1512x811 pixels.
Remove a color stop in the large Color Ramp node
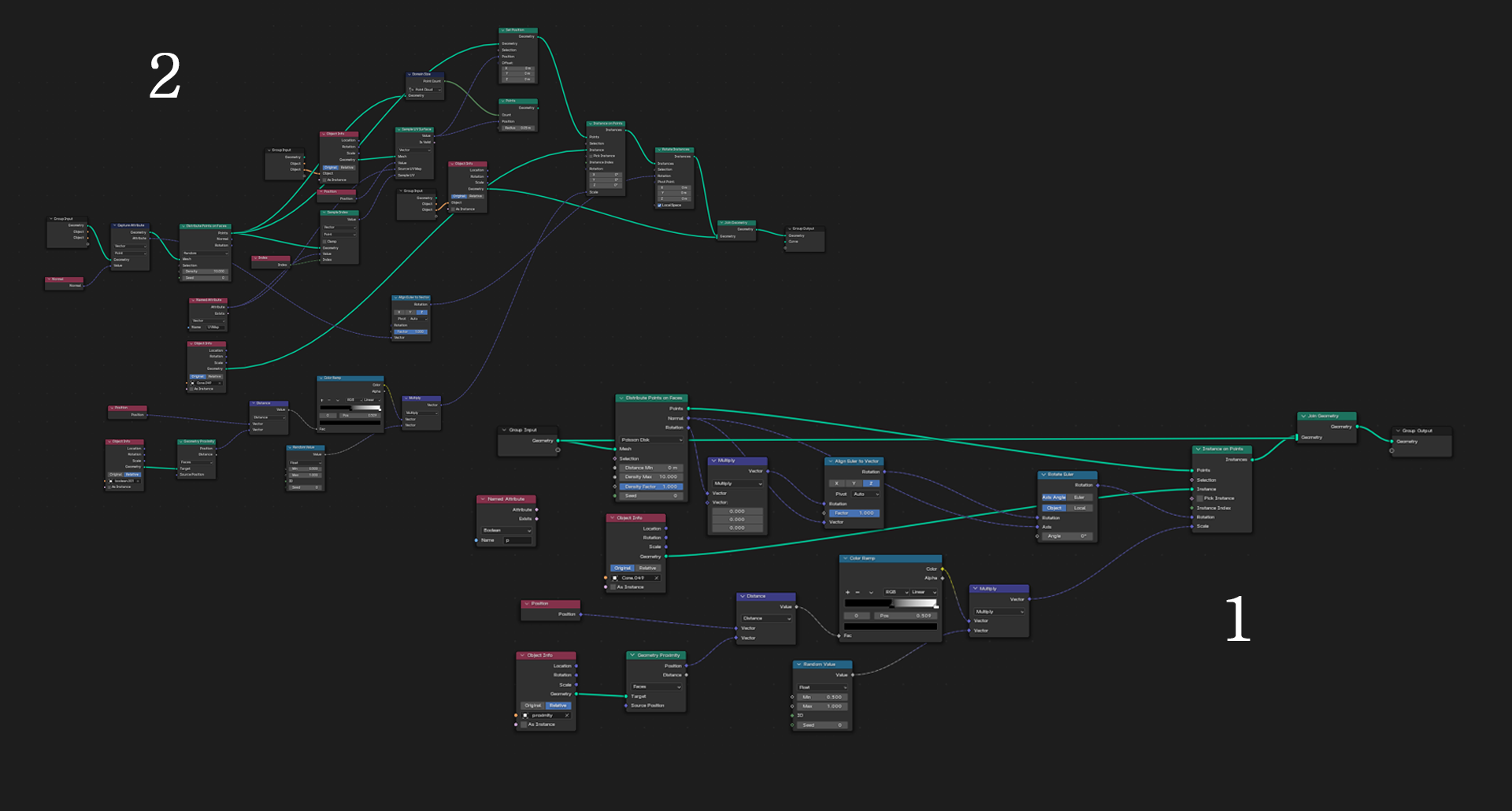click(x=858, y=592)
